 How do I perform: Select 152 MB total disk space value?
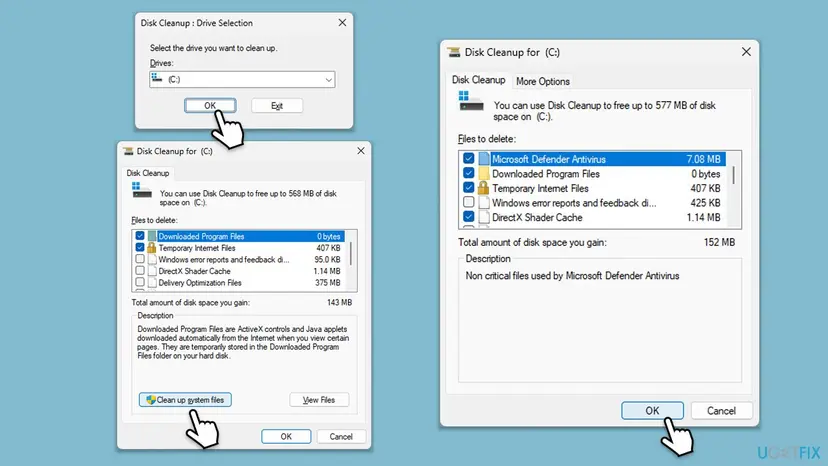click(x=719, y=242)
